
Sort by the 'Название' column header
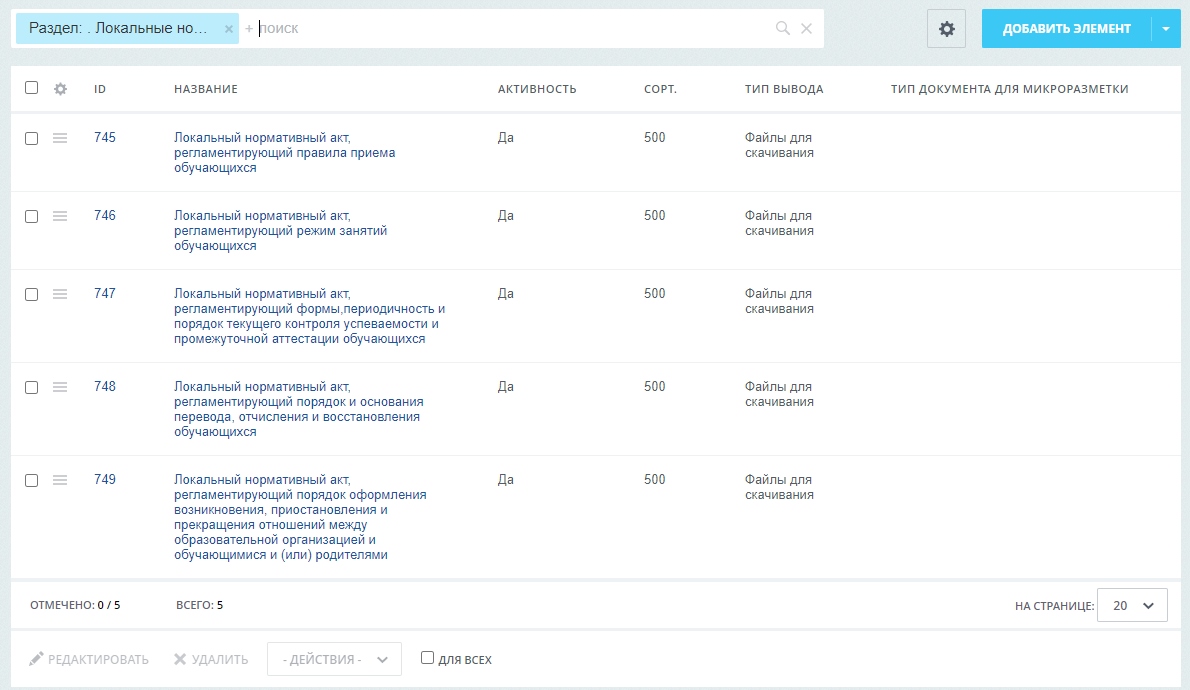[x=206, y=89]
